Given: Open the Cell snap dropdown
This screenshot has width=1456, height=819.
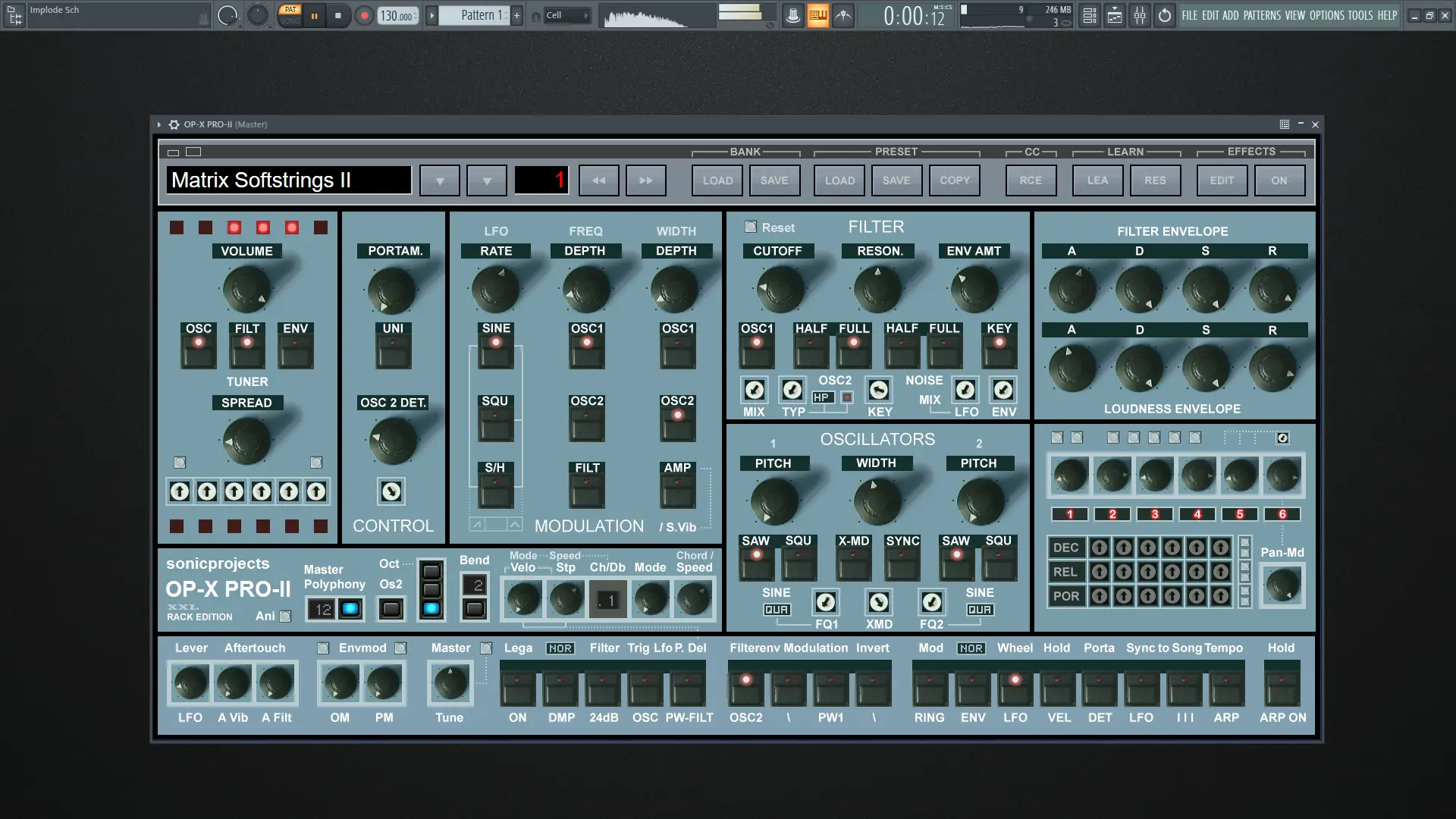Looking at the screenshot, I should click(x=567, y=15).
